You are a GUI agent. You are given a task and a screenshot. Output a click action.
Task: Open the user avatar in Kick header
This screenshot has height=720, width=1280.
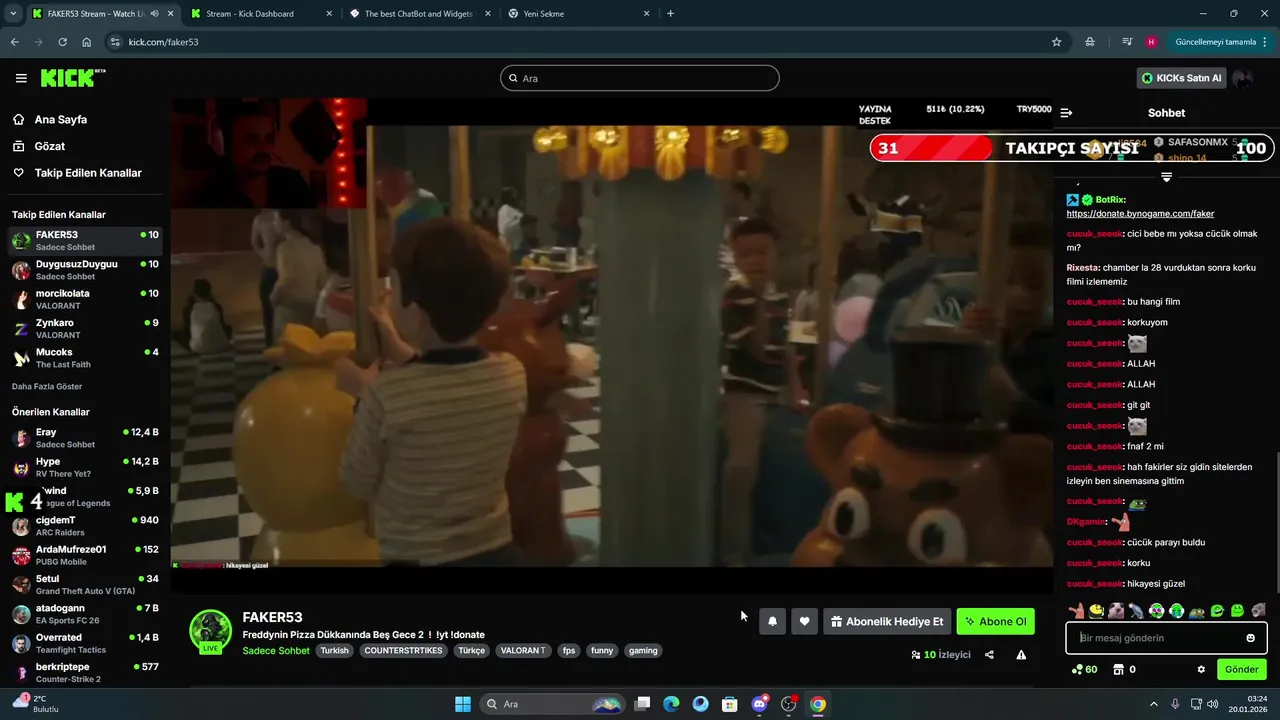coord(1242,78)
